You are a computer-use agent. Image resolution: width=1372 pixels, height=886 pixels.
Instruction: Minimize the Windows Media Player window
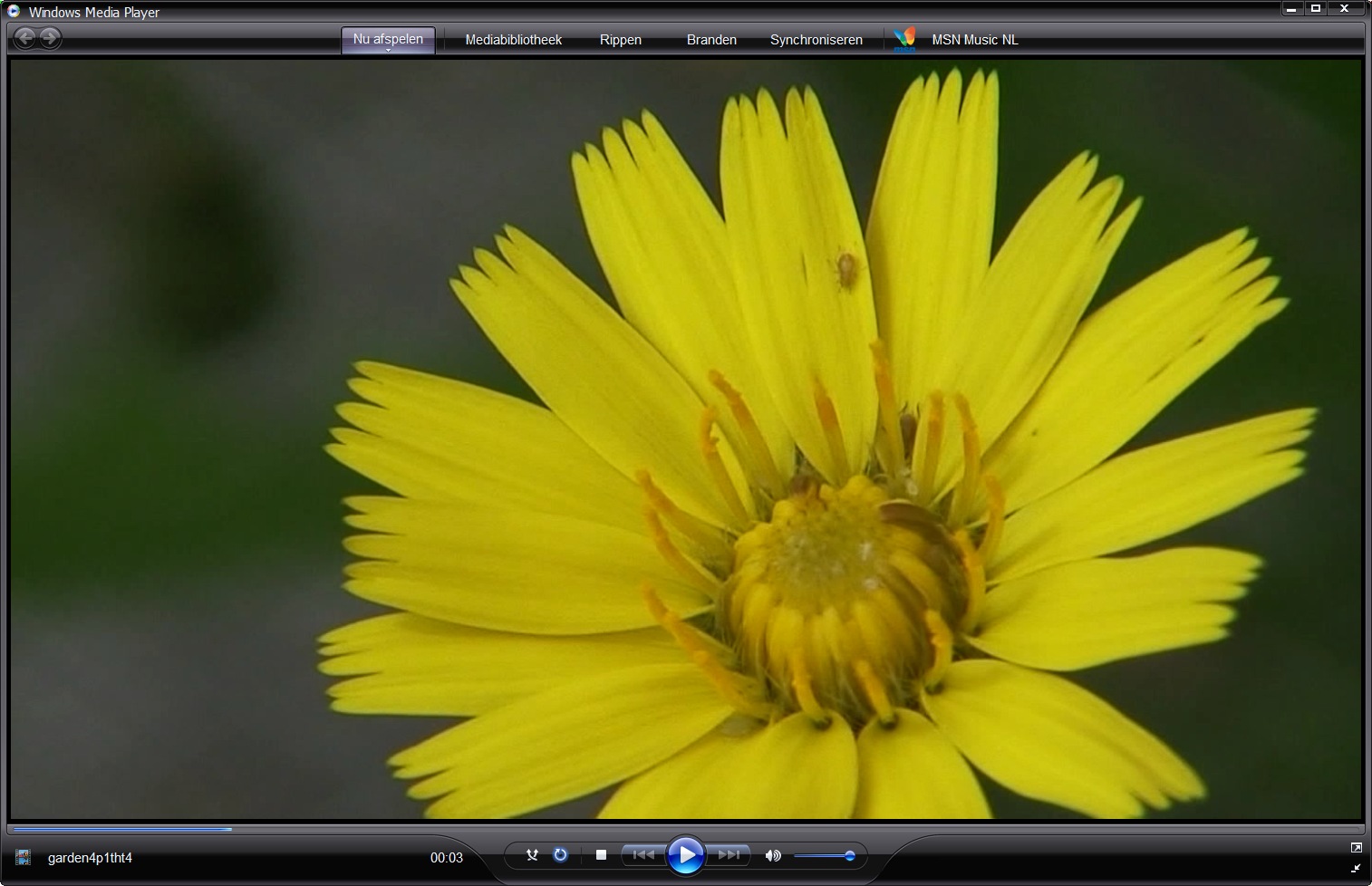(x=1292, y=9)
